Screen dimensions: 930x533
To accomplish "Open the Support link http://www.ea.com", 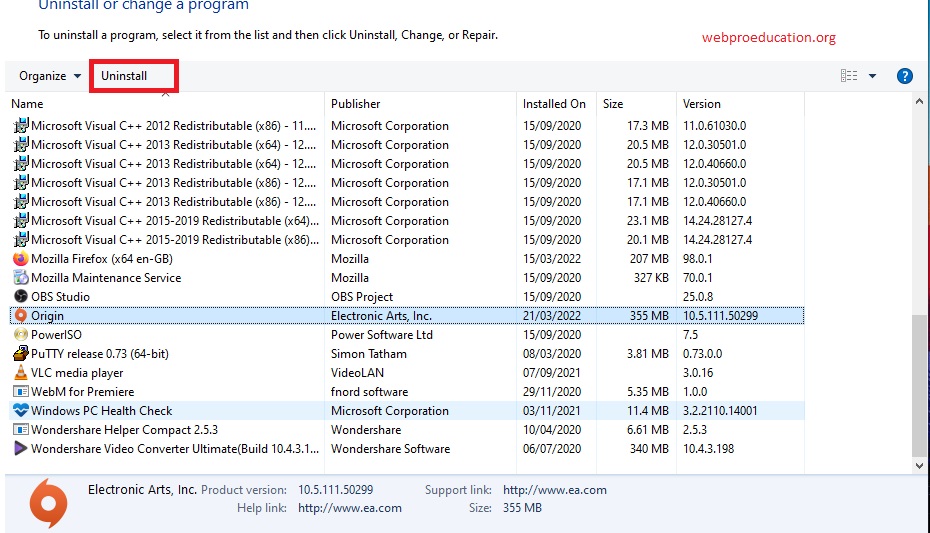I will click(555, 490).
